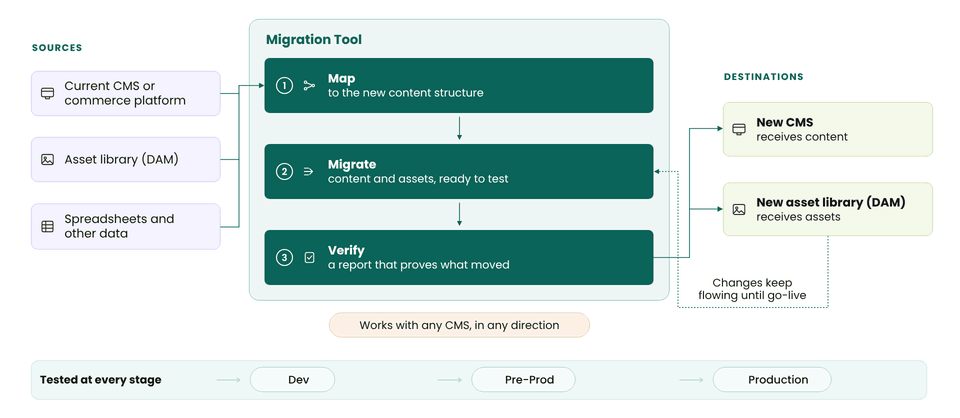Click the Works with any CMS badge
Screen dimensions: 960x418
tap(459, 325)
